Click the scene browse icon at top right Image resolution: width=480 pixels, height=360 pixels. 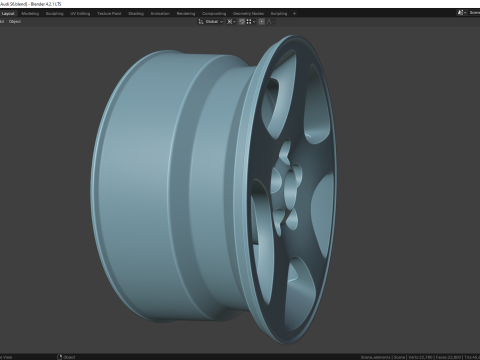tap(461, 13)
